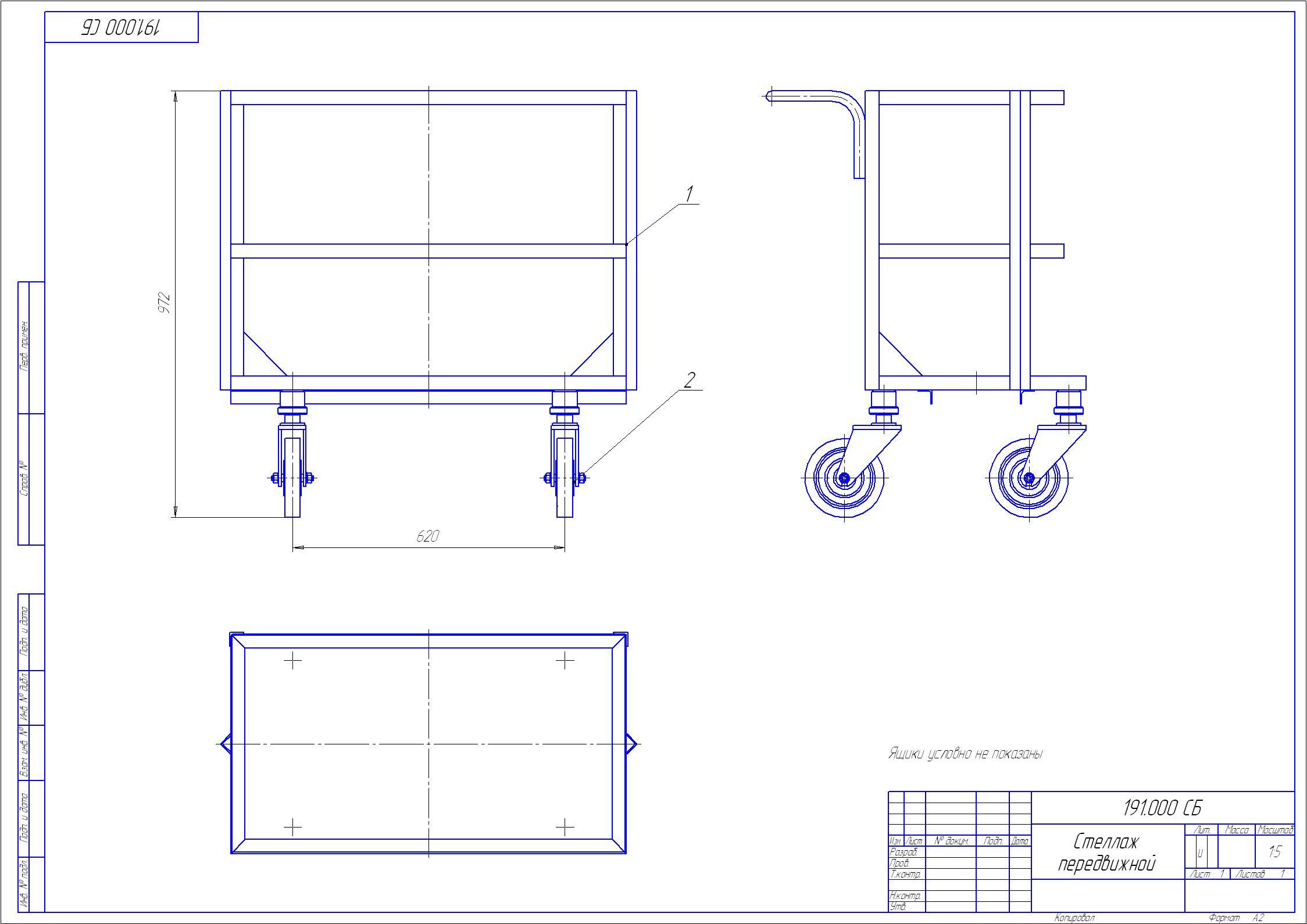
Task: Click the 'Перв. примен.' side stamp cell
Action: 24,346
